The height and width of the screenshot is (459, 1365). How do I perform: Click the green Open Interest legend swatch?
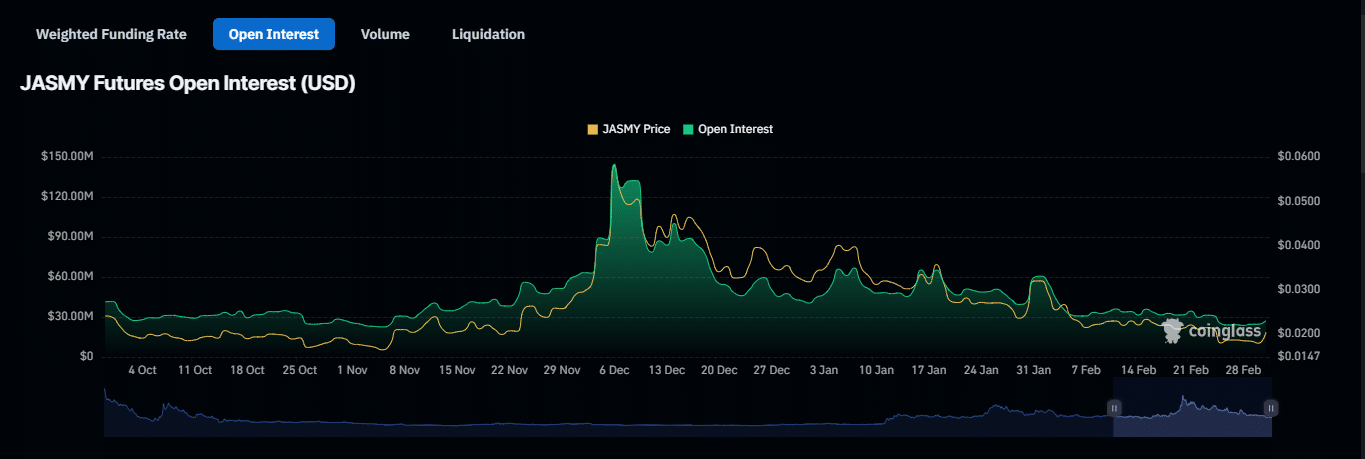point(688,129)
